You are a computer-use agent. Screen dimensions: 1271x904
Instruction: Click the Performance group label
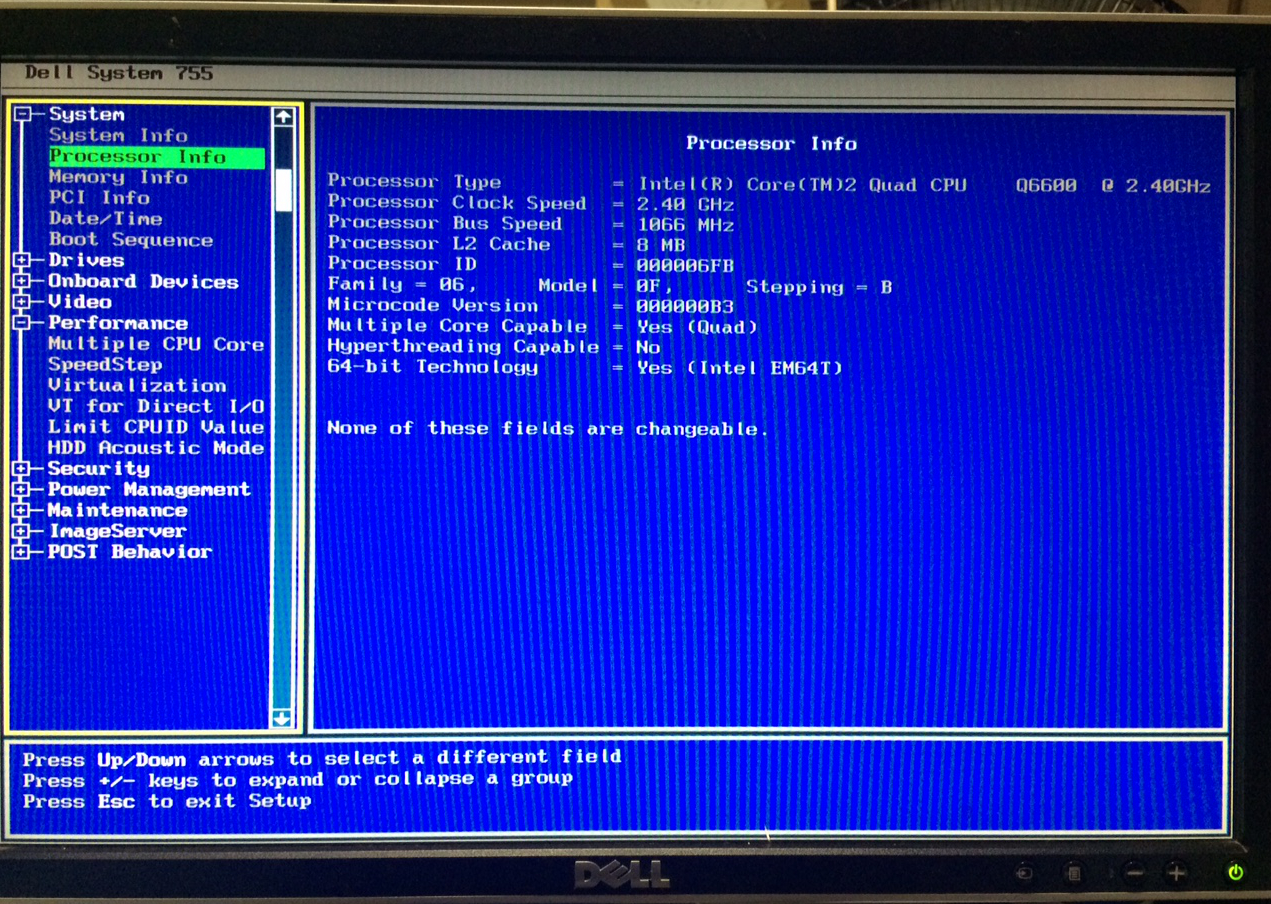click(x=118, y=323)
